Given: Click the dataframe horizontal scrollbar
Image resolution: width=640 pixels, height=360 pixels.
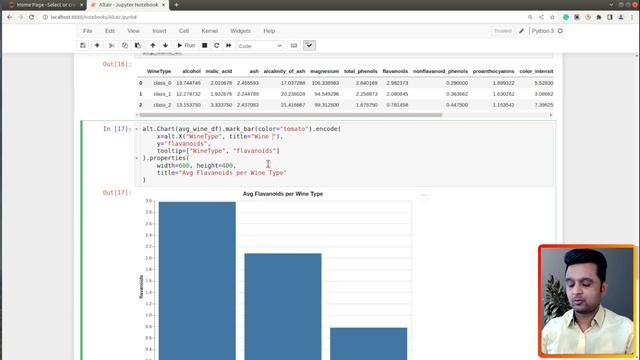Looking at the screenshot, I should (291, 115).
